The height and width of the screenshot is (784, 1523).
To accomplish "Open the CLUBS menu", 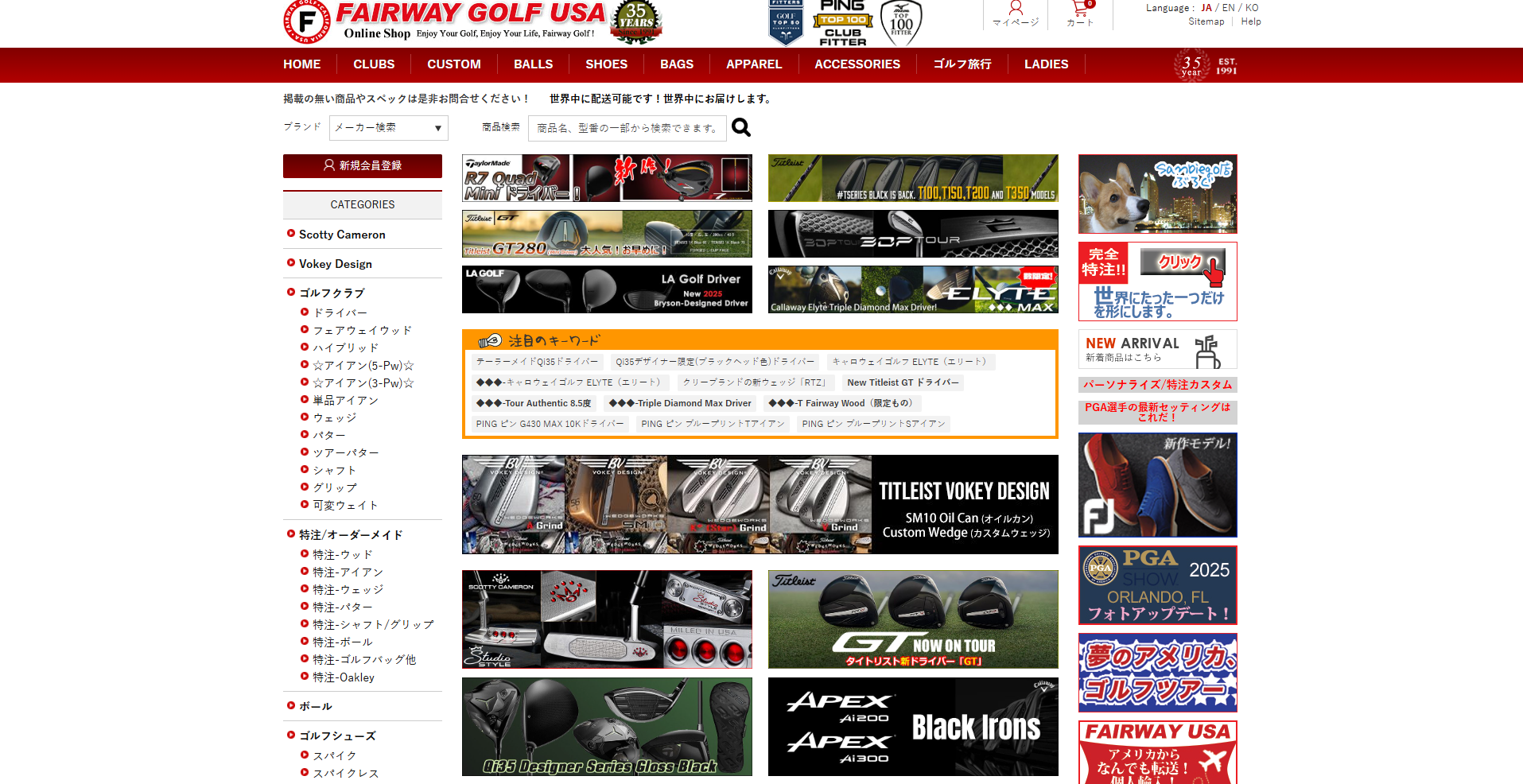I will tap(374, 64).
